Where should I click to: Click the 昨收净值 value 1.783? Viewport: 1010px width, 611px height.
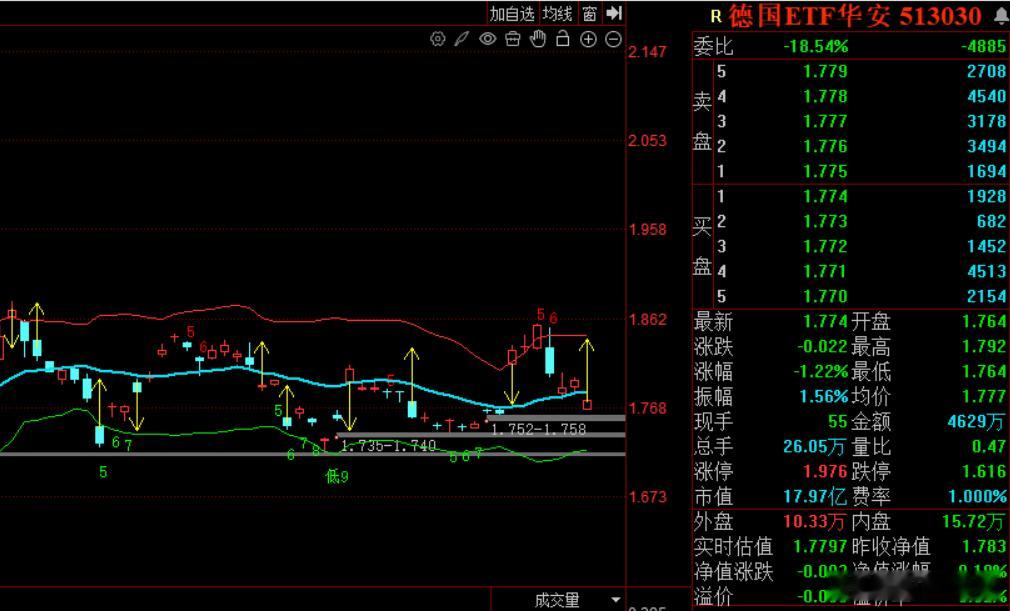pos(984,547)
